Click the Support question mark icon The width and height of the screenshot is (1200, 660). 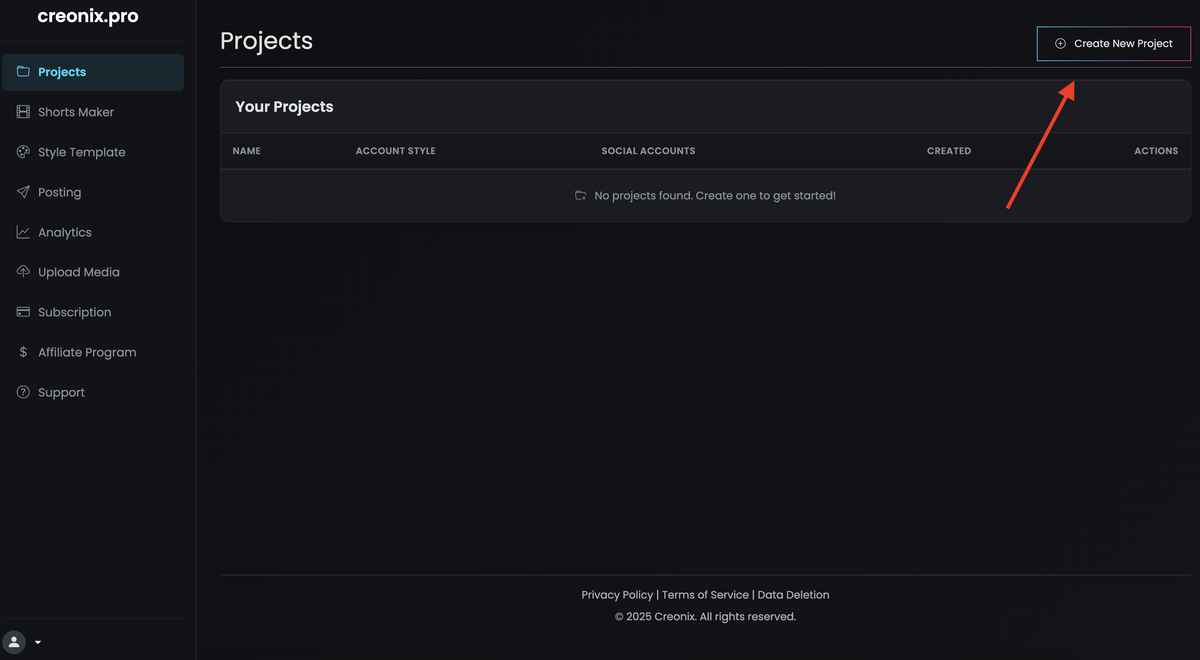[x=23, y=392]
